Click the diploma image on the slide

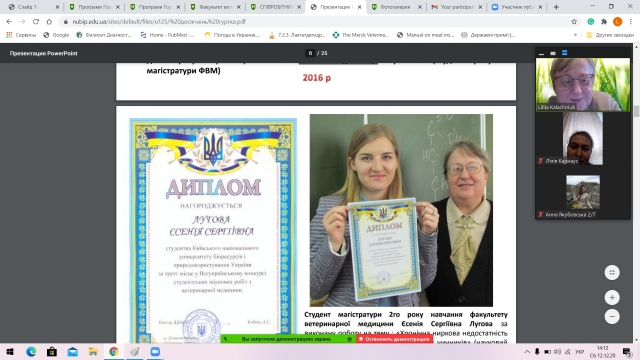pos(213,231)
